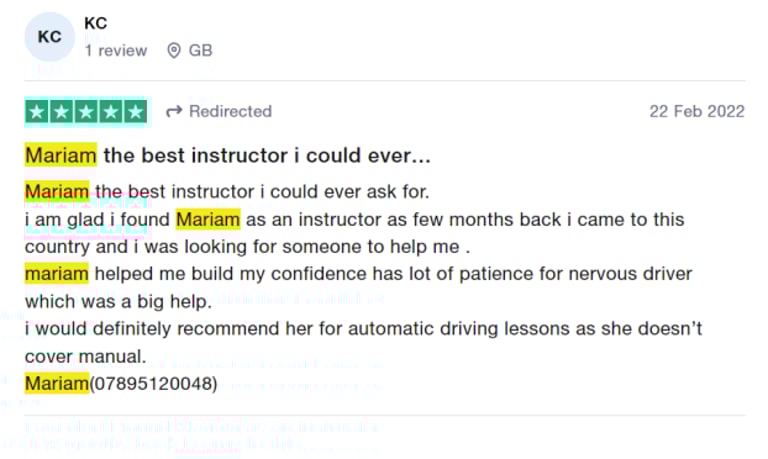The height and width of the screenshot is (459, 768).
Task: Click the GB country label
Action: click(200, 50)
